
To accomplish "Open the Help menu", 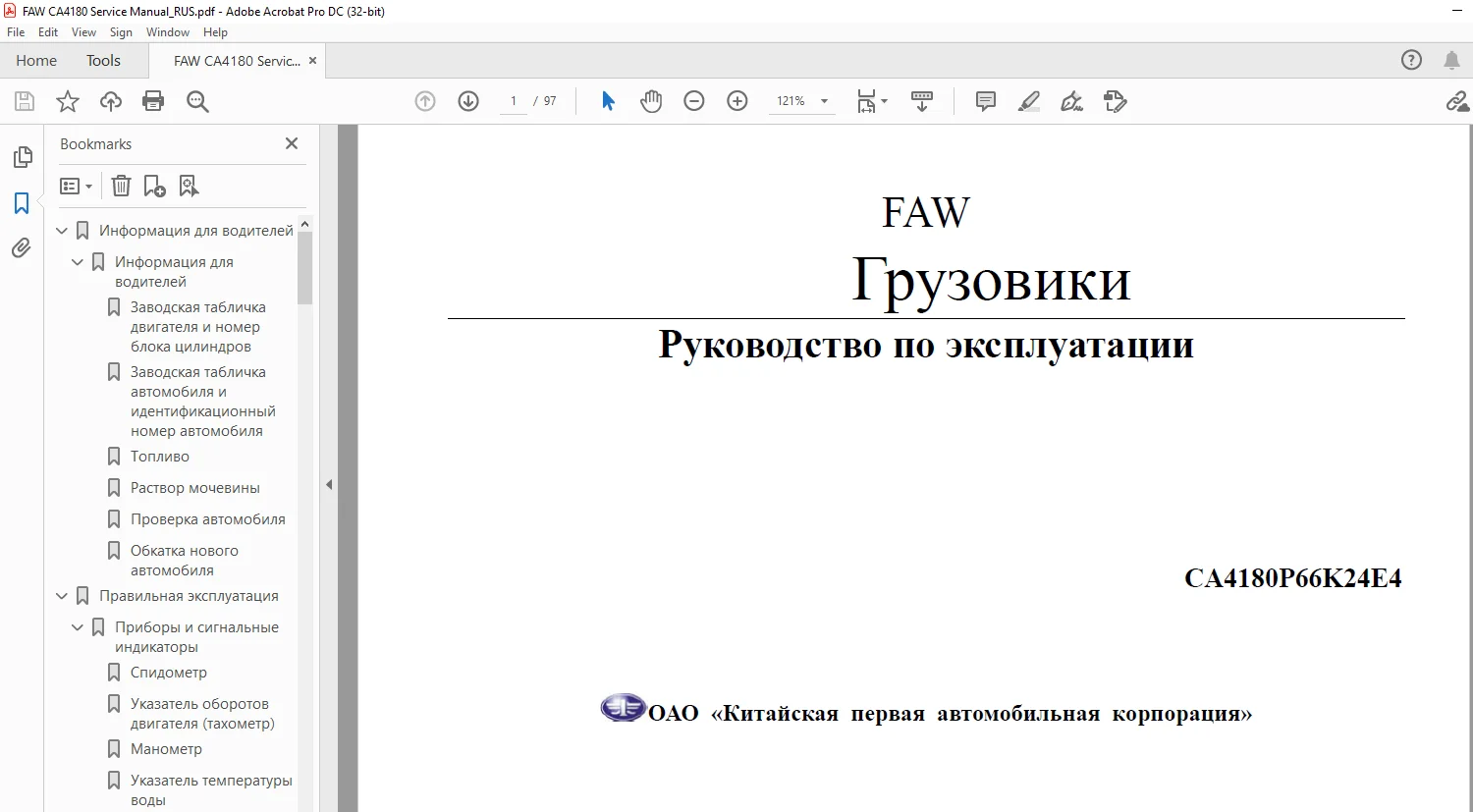I will tap(215, 32).
